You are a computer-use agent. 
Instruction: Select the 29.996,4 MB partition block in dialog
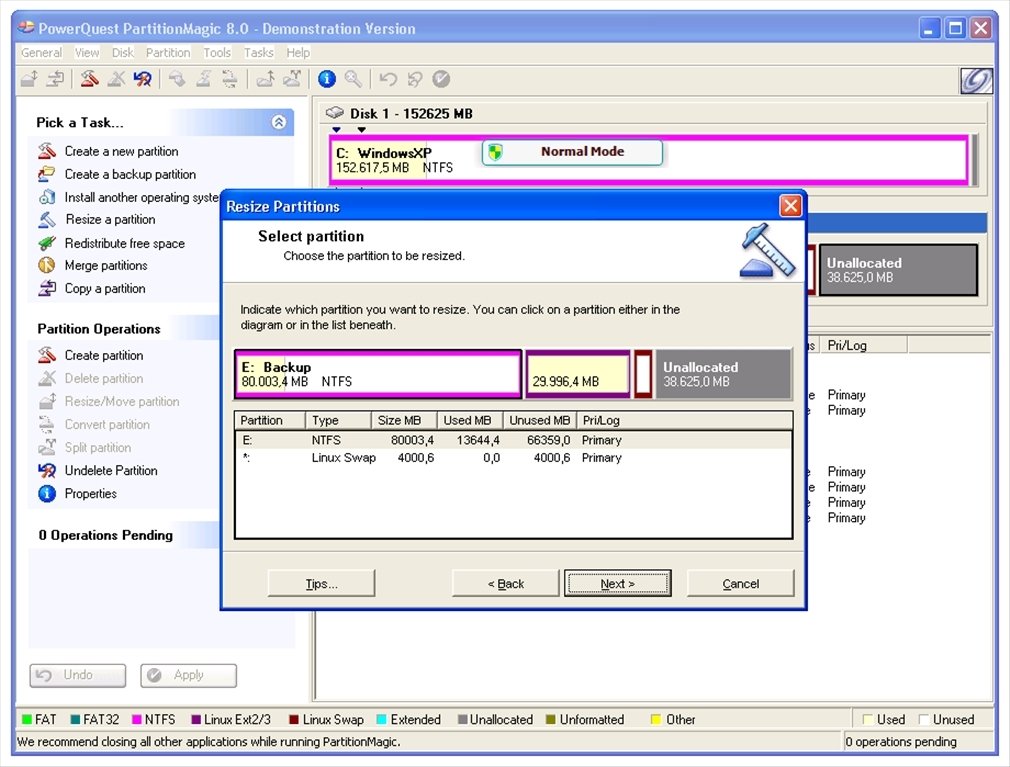pos(578,374)
